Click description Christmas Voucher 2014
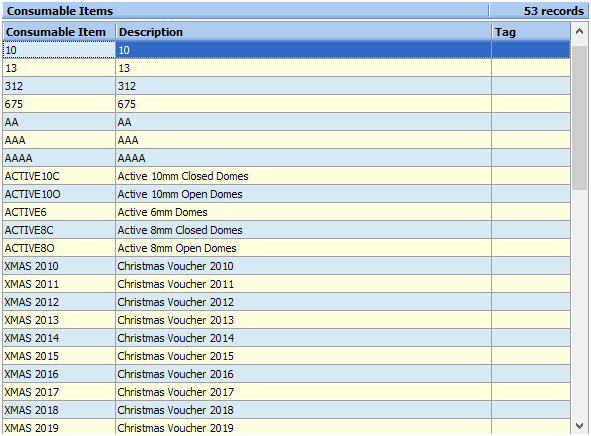591x436 pixels. [x=303, y=338]
